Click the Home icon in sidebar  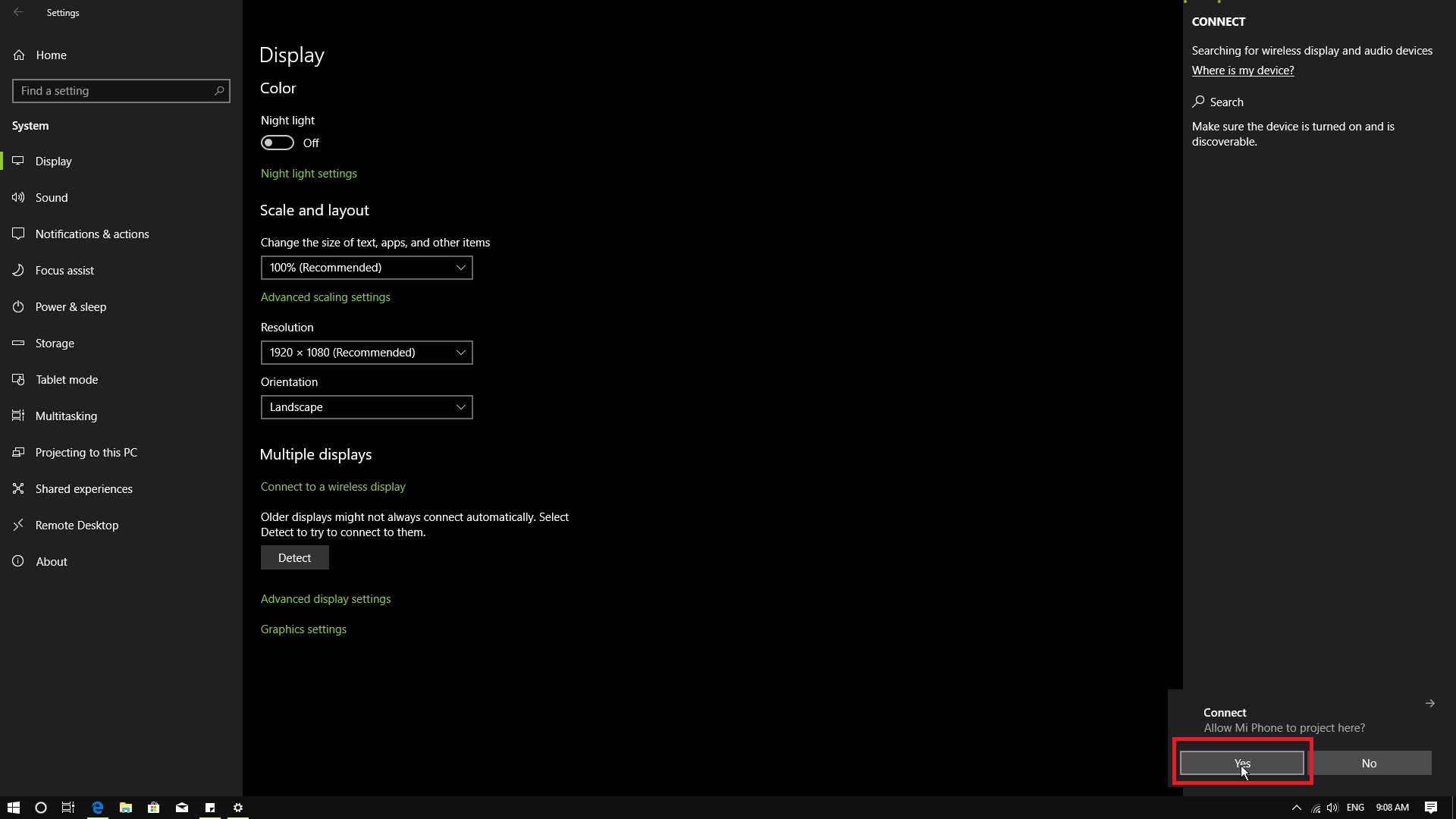click(x=19, y=55)
